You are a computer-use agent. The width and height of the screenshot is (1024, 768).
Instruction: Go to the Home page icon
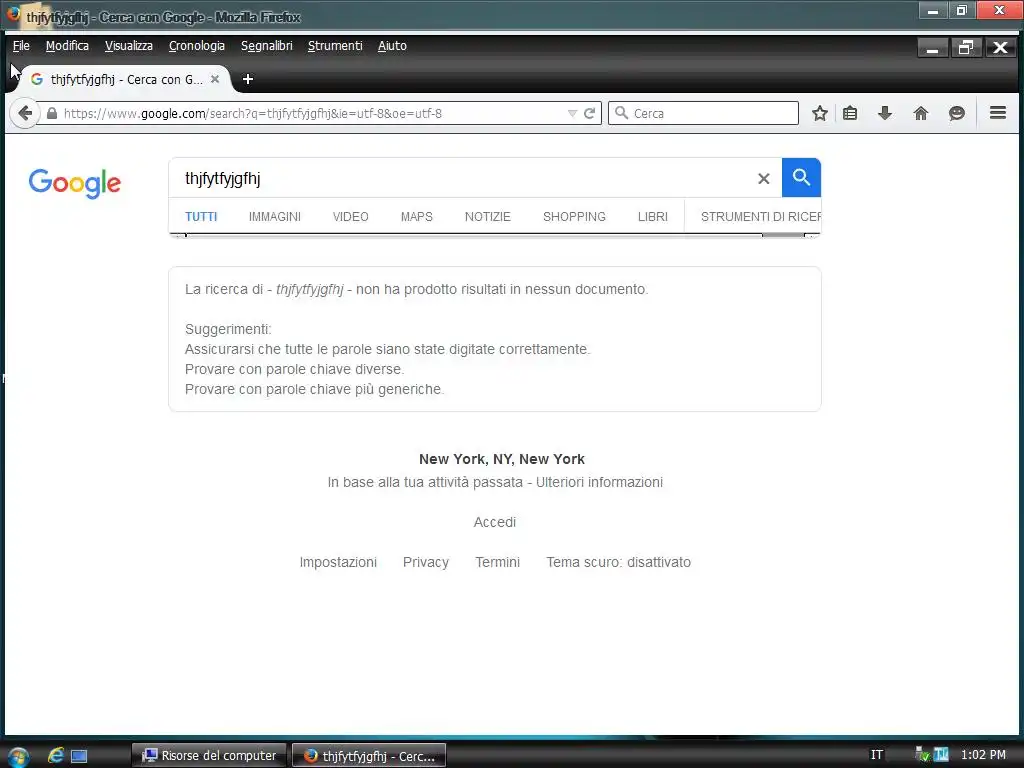(x=921, y=113)
